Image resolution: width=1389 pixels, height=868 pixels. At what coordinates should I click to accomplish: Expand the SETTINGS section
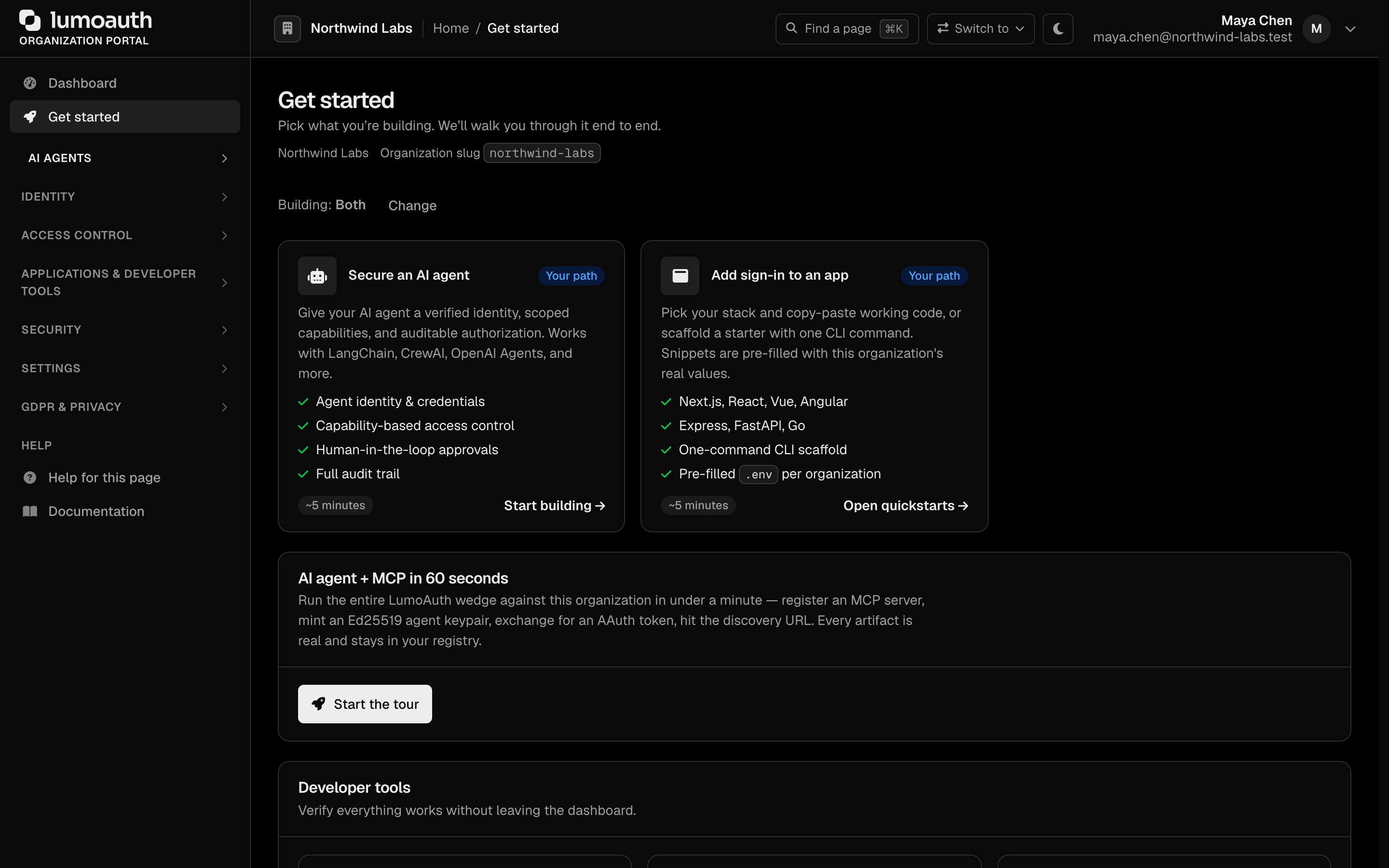tap(125, 368)
